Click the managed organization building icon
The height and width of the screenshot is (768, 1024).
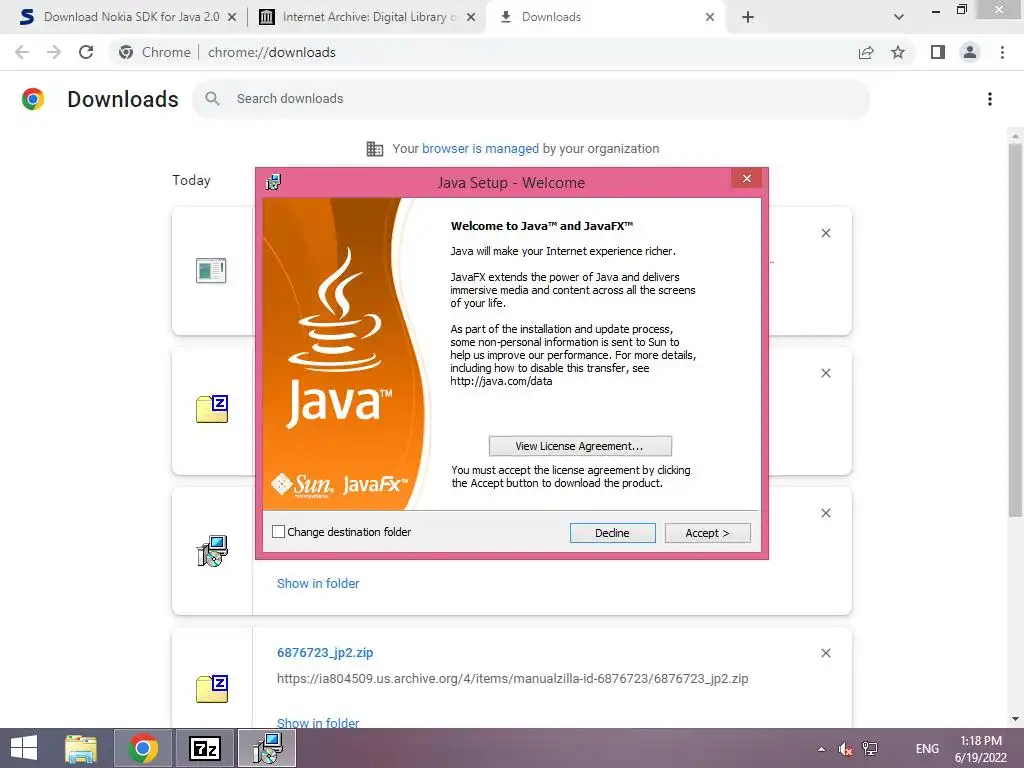pos(375,149)
